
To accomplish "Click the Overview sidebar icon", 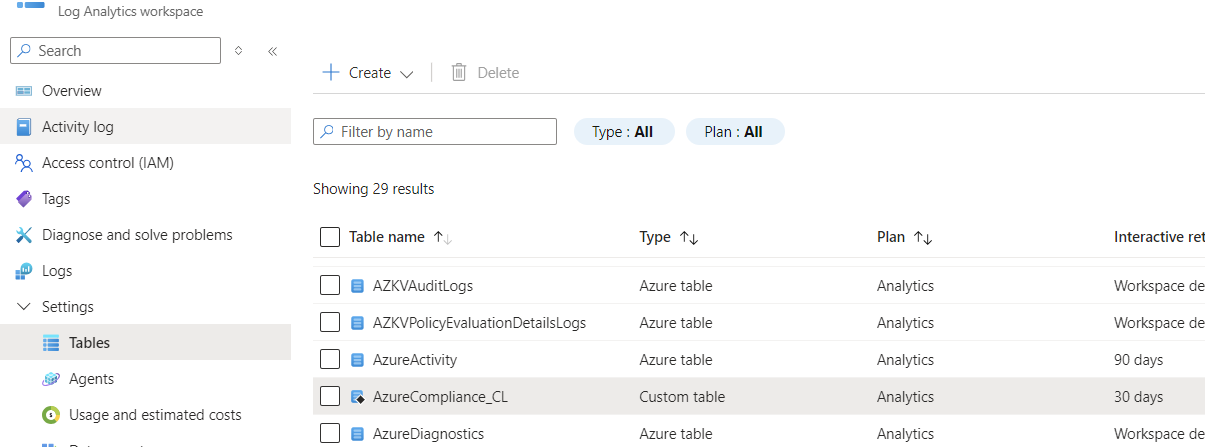I will click(x=24, y=91).
